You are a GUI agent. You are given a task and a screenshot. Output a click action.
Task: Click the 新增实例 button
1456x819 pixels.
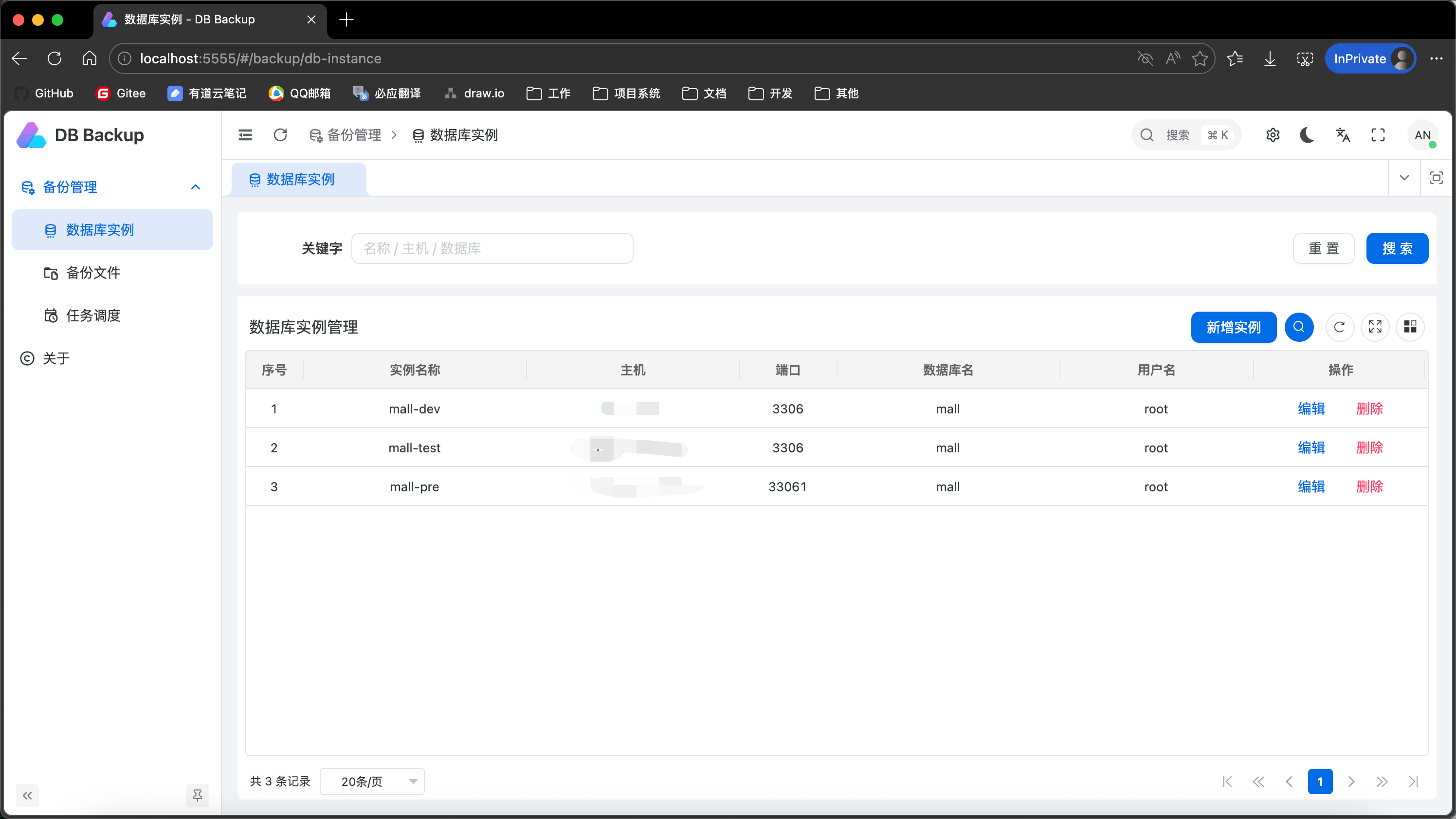pos(1233,327)
